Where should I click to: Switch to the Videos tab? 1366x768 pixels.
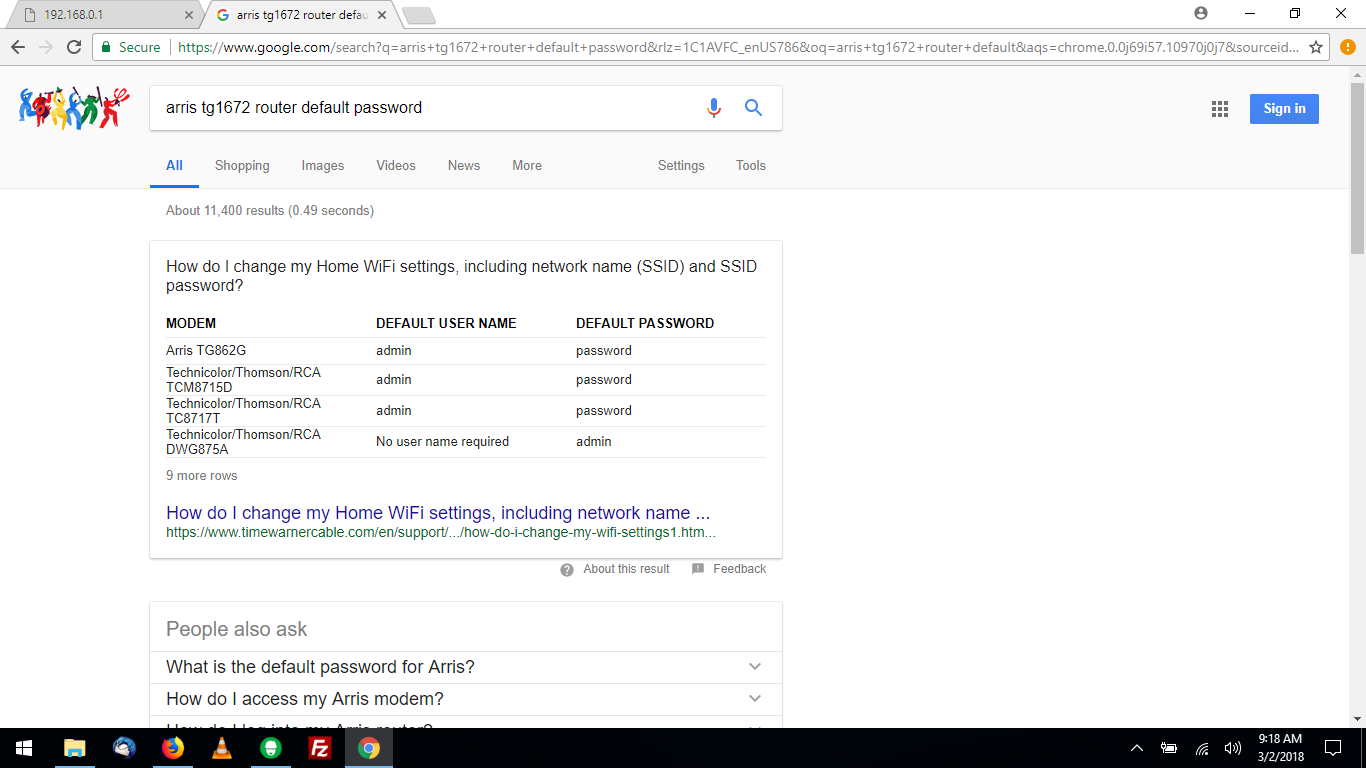pos(396,166)
